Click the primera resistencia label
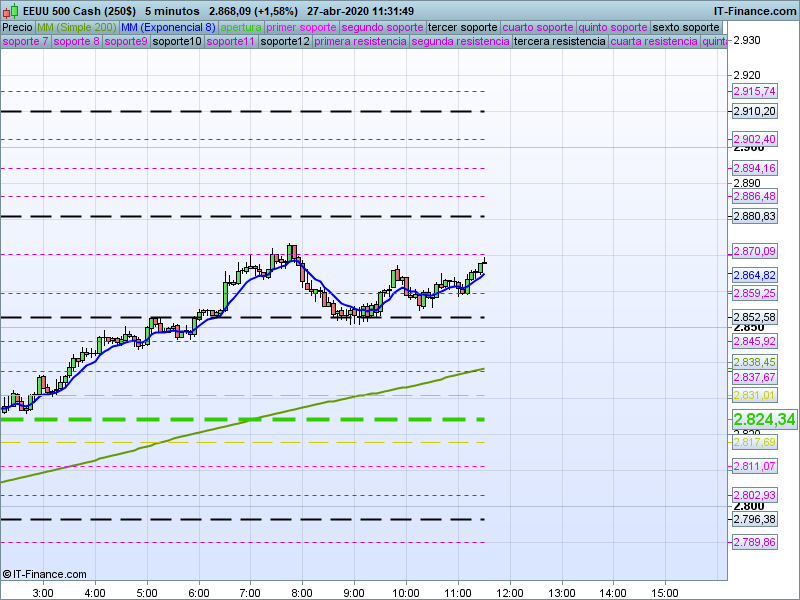 [x=360, y=42]
